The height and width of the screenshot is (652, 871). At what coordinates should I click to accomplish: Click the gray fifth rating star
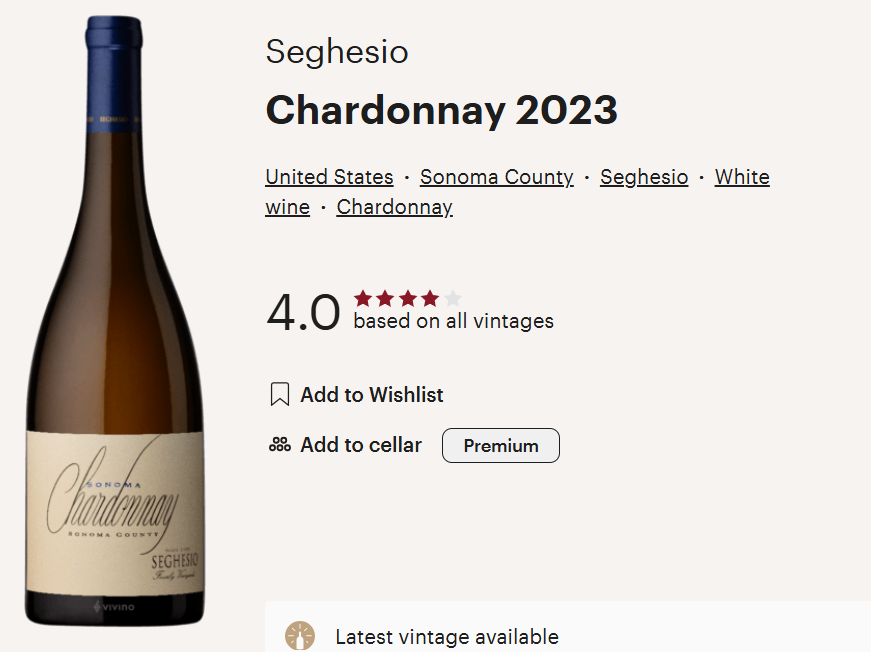pyautogui.click(x=451, y=297)
